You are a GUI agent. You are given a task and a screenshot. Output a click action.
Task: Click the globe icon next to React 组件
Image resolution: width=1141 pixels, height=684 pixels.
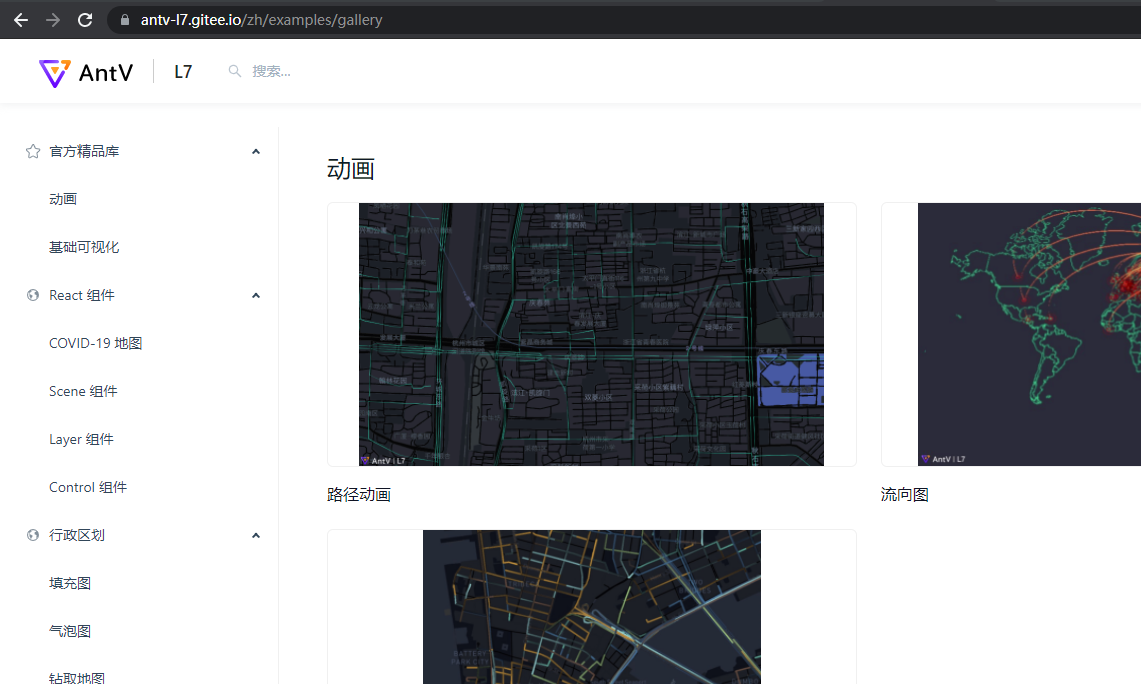32,295
